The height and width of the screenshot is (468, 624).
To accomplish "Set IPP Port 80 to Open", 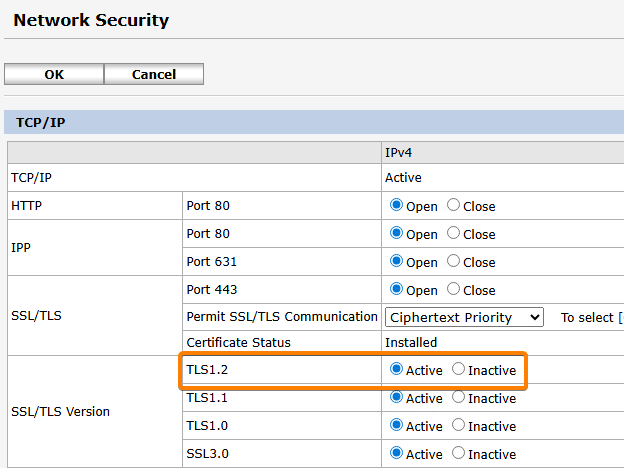I will [x=396, y=233].
